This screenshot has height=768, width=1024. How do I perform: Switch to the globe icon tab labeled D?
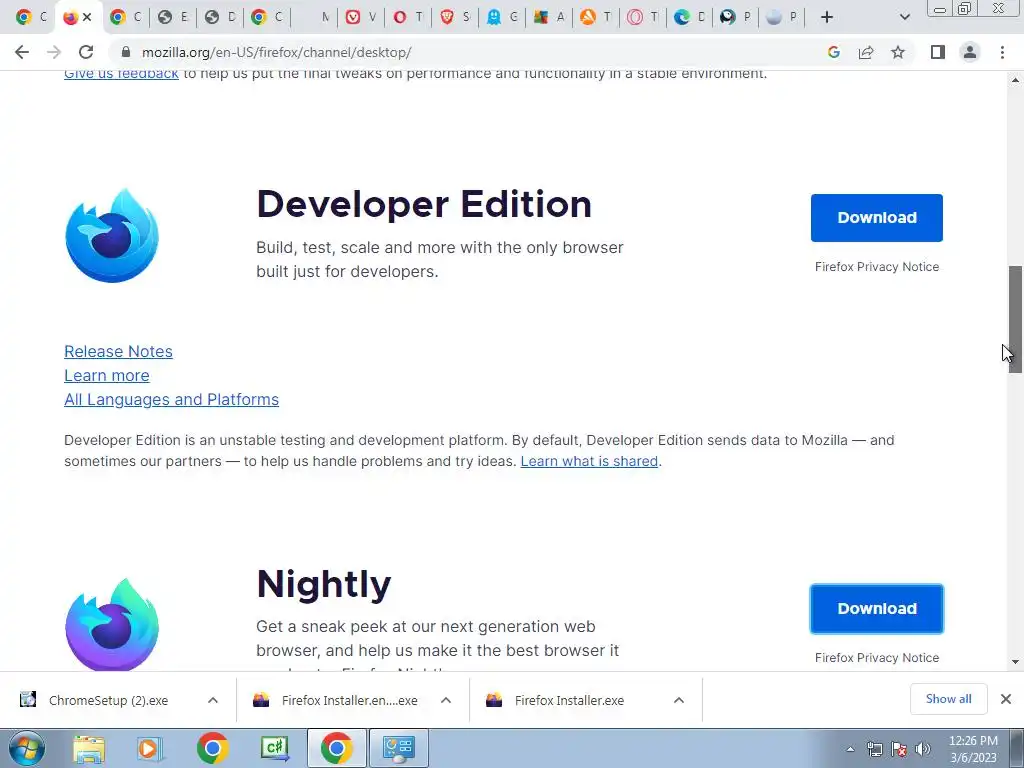pyautogui.click(x=220, y=17)
